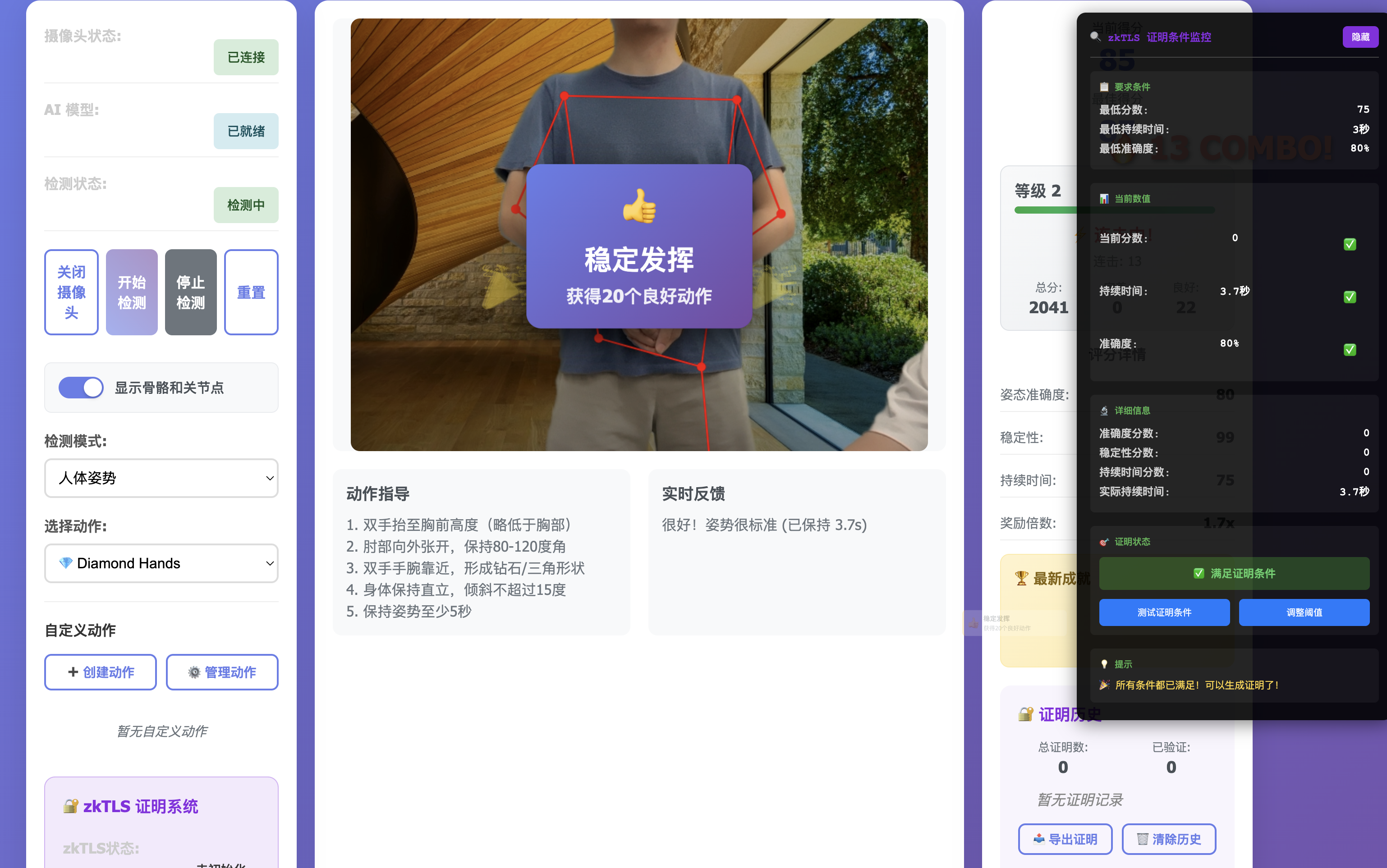Click the 保持姿势至少5秒 instruction line
1387x868 pixels.
point(409,612)
